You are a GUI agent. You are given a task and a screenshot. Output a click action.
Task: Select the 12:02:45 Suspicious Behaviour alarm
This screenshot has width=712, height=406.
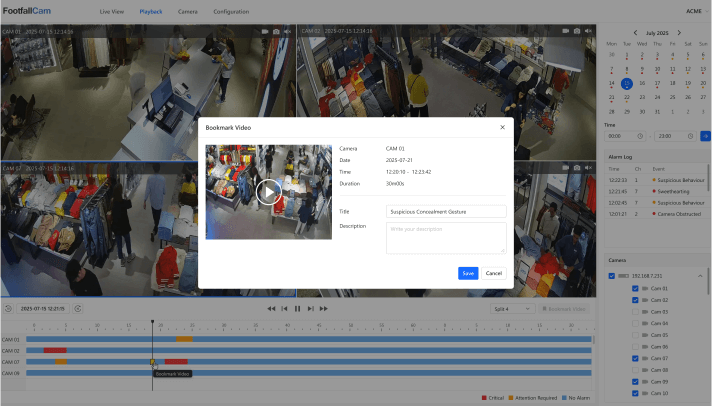(656, 203)
